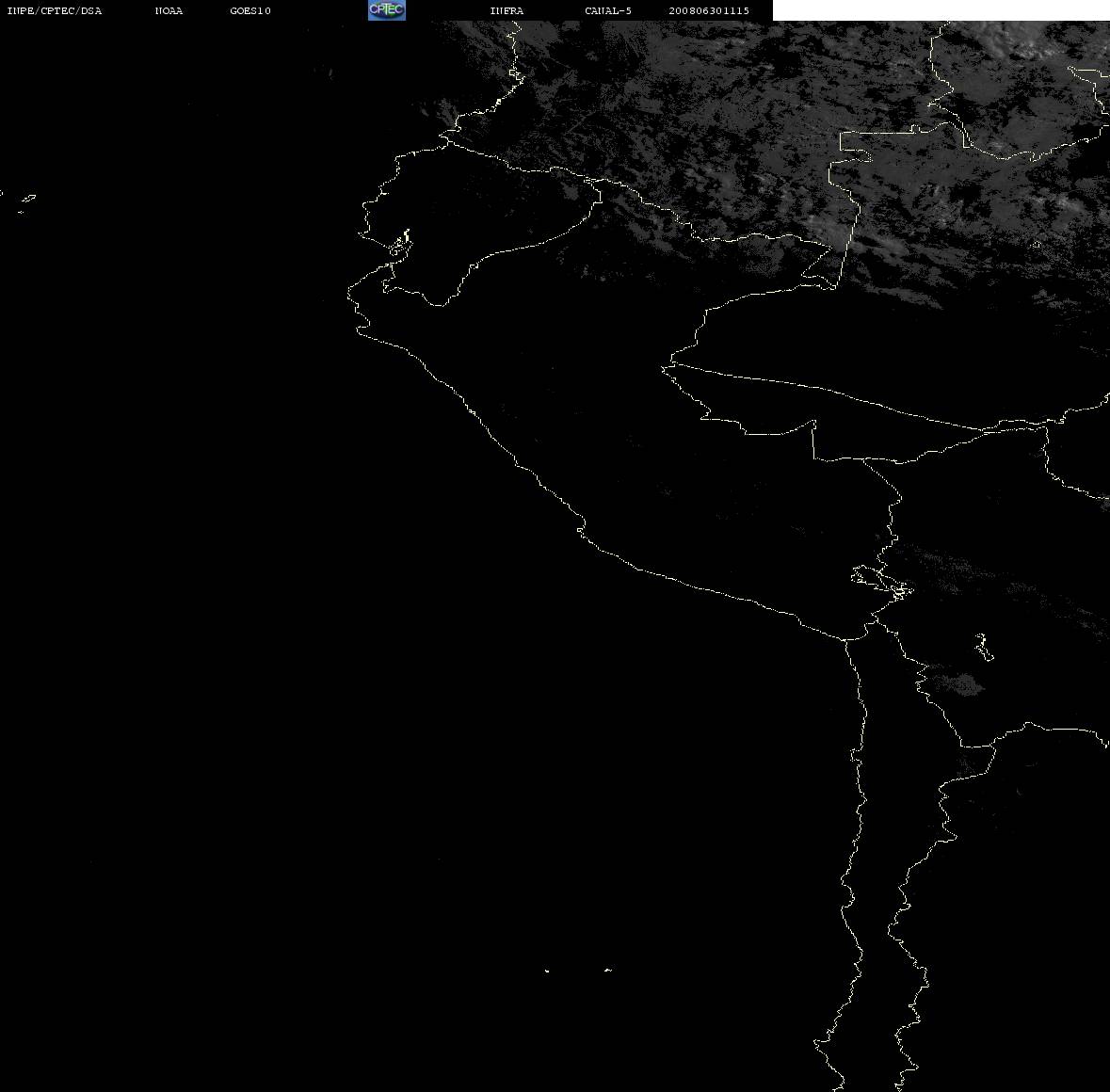Image resolution: width=1110 pixels, height=1092 pixels.
Task: Click the coastal bend where Peru meets Chile
Action: click(x=846, y=638)
